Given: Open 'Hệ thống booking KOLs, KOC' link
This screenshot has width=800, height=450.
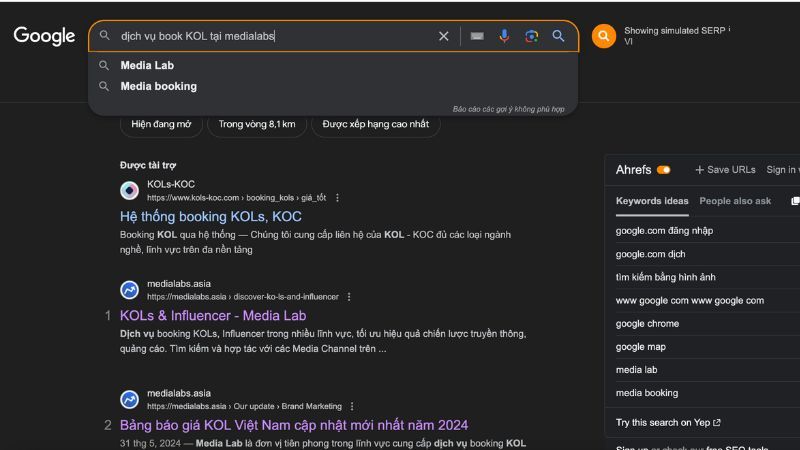Looking at the screenshot, I should pyautogui.click(x=211, y=216).
